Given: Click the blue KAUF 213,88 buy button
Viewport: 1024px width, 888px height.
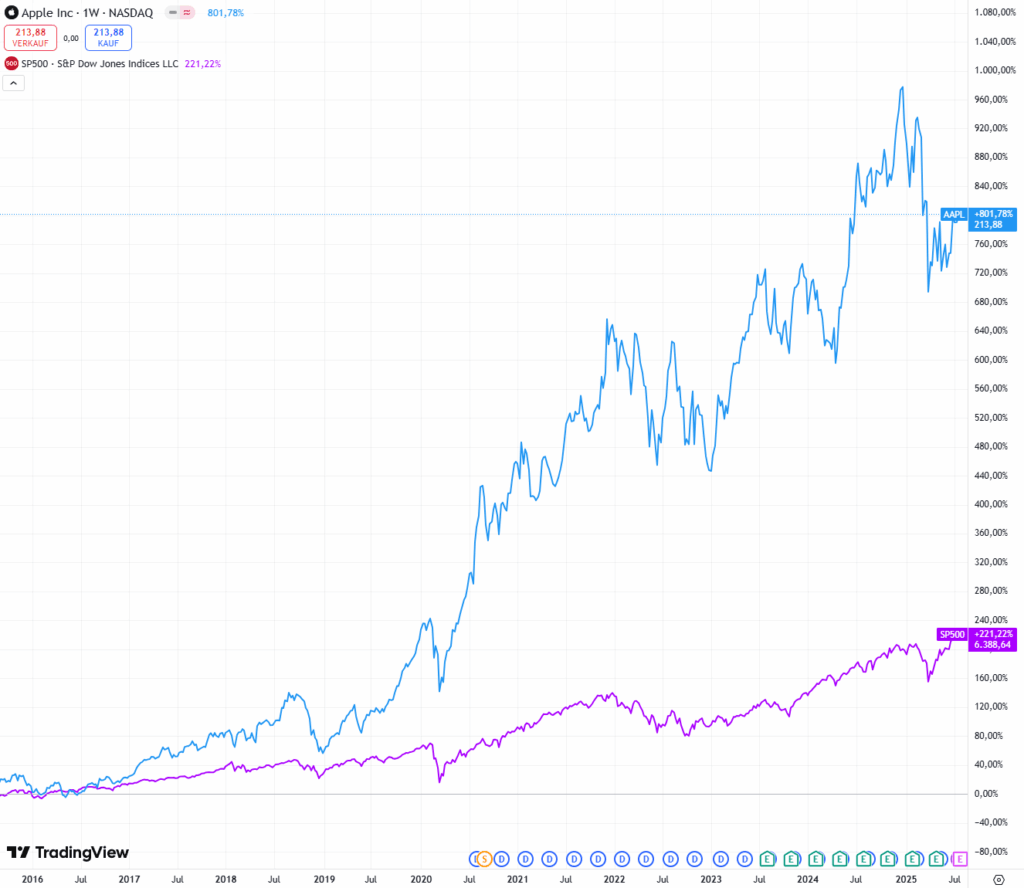Looking at the screenshot, I should pyautogui.click(x=108, y=37).
